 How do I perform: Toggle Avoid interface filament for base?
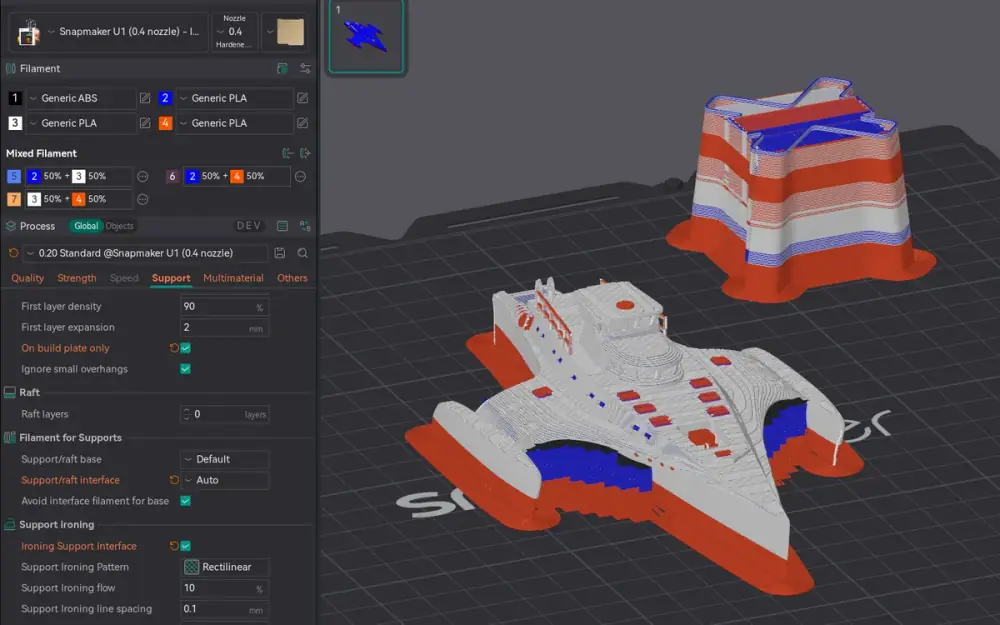tap(186, 501)
